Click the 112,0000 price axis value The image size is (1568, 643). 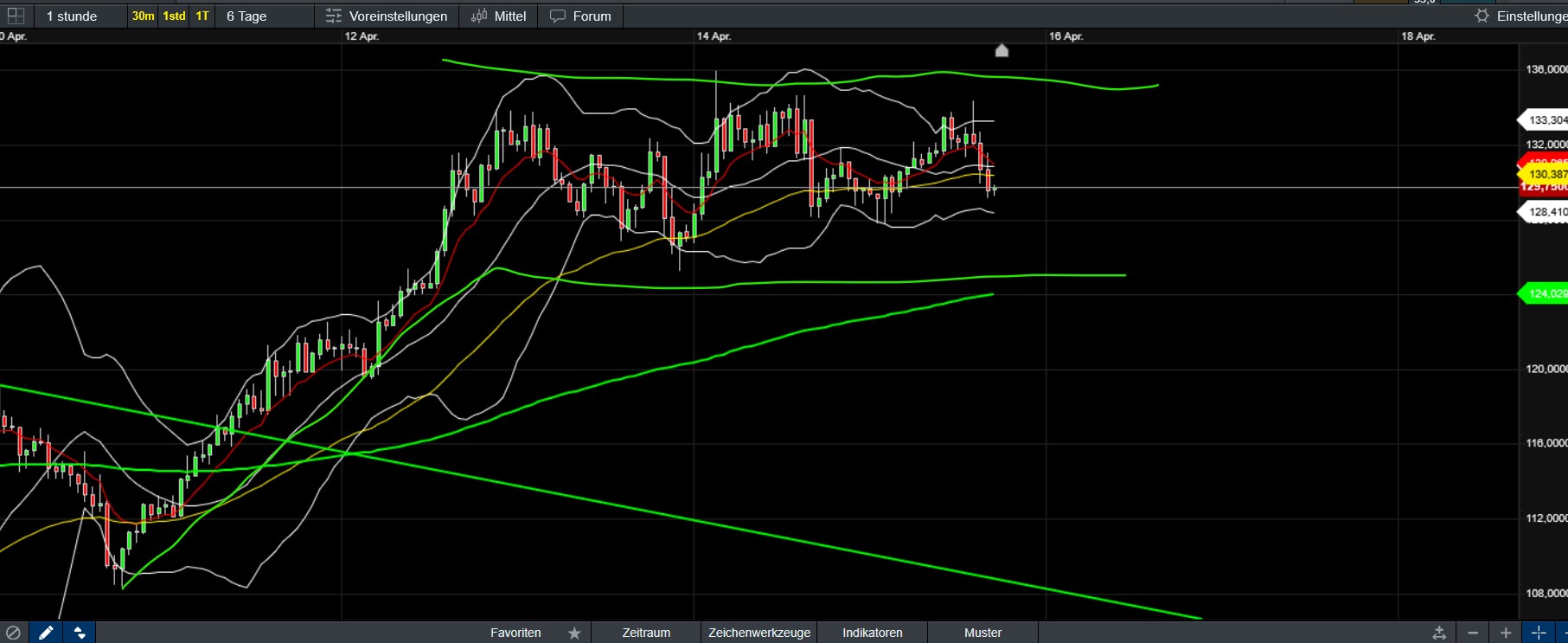tap(1546, 518)
